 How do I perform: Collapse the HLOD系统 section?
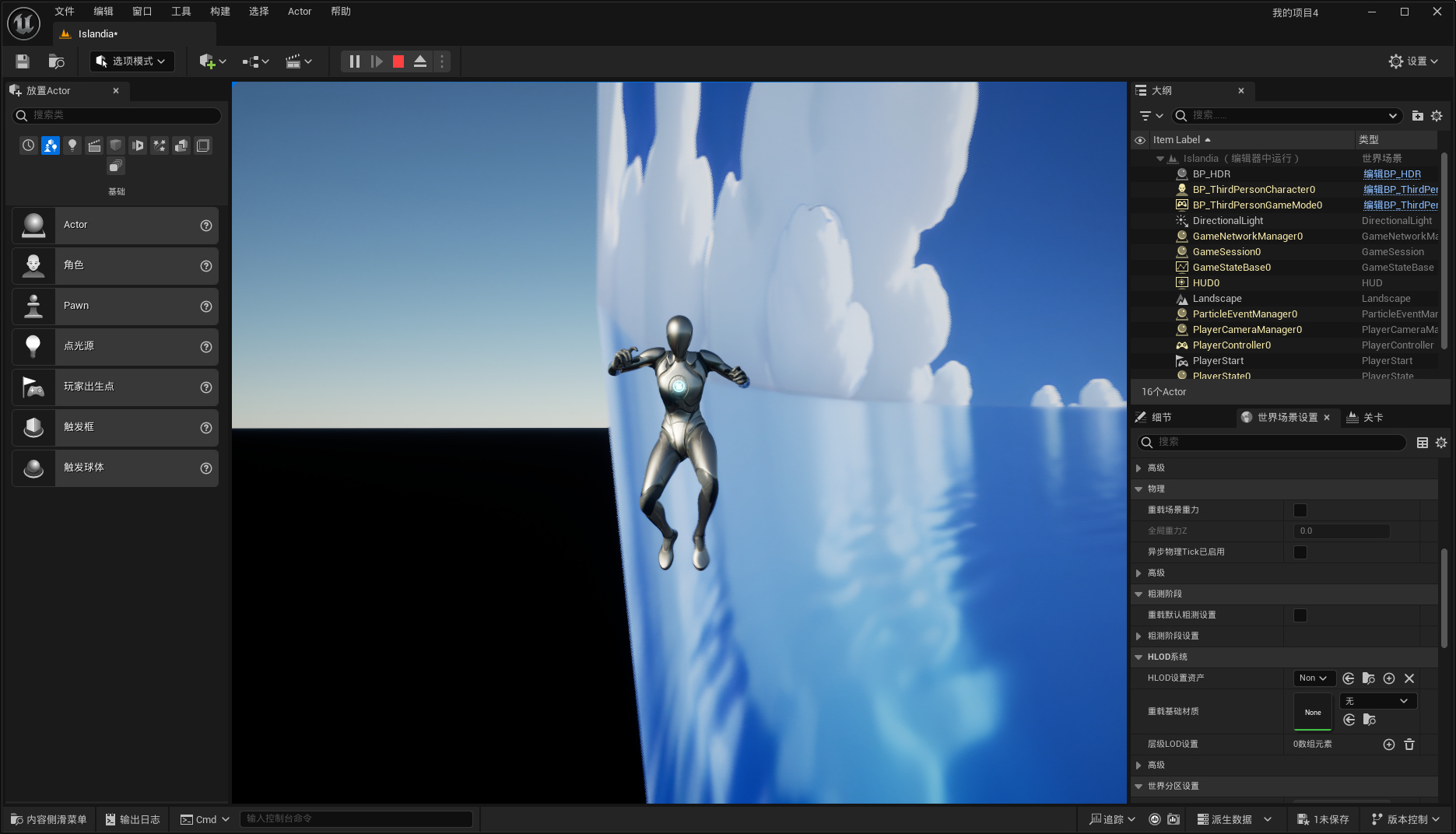click(1138, 657)
